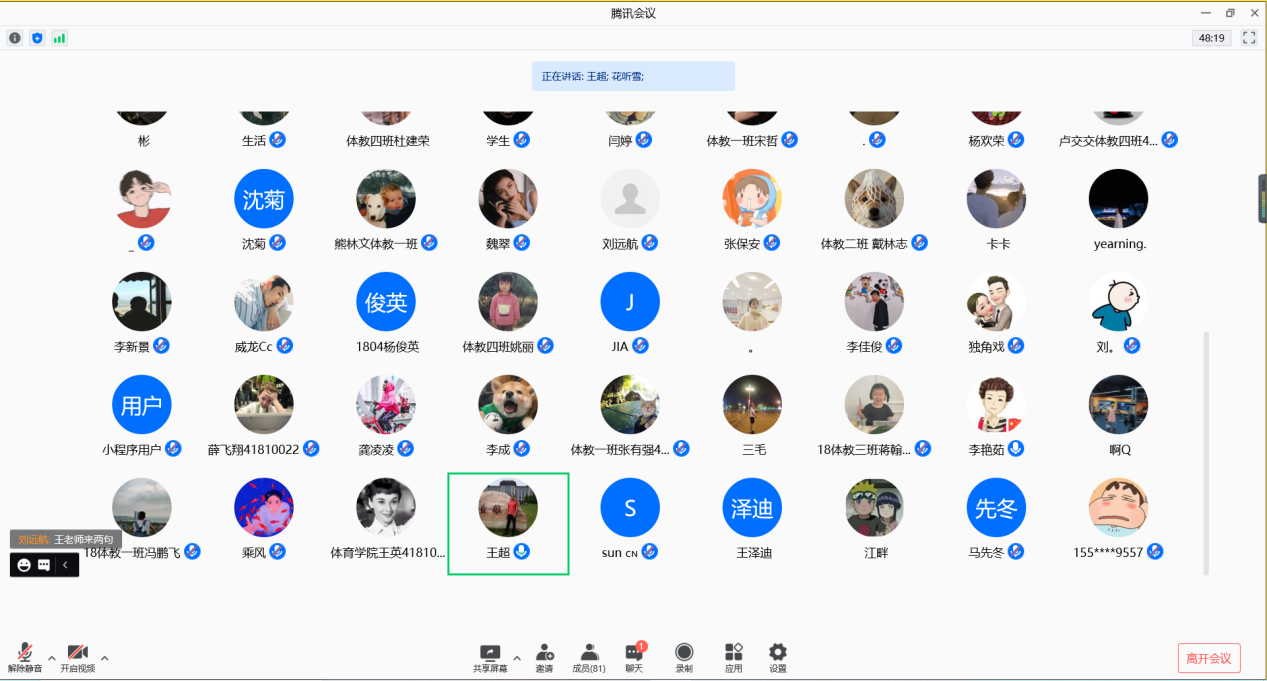Open the settings gear icon

pos(778,652)
